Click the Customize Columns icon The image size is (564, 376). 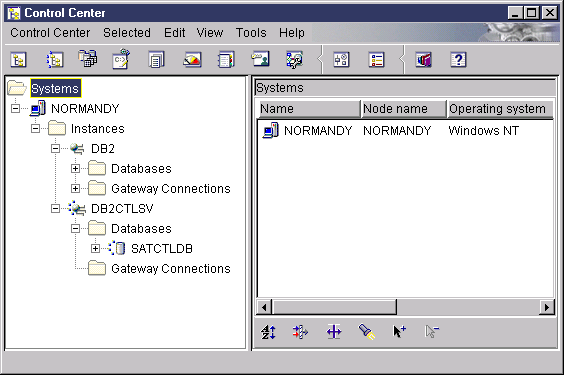(334, 332)
